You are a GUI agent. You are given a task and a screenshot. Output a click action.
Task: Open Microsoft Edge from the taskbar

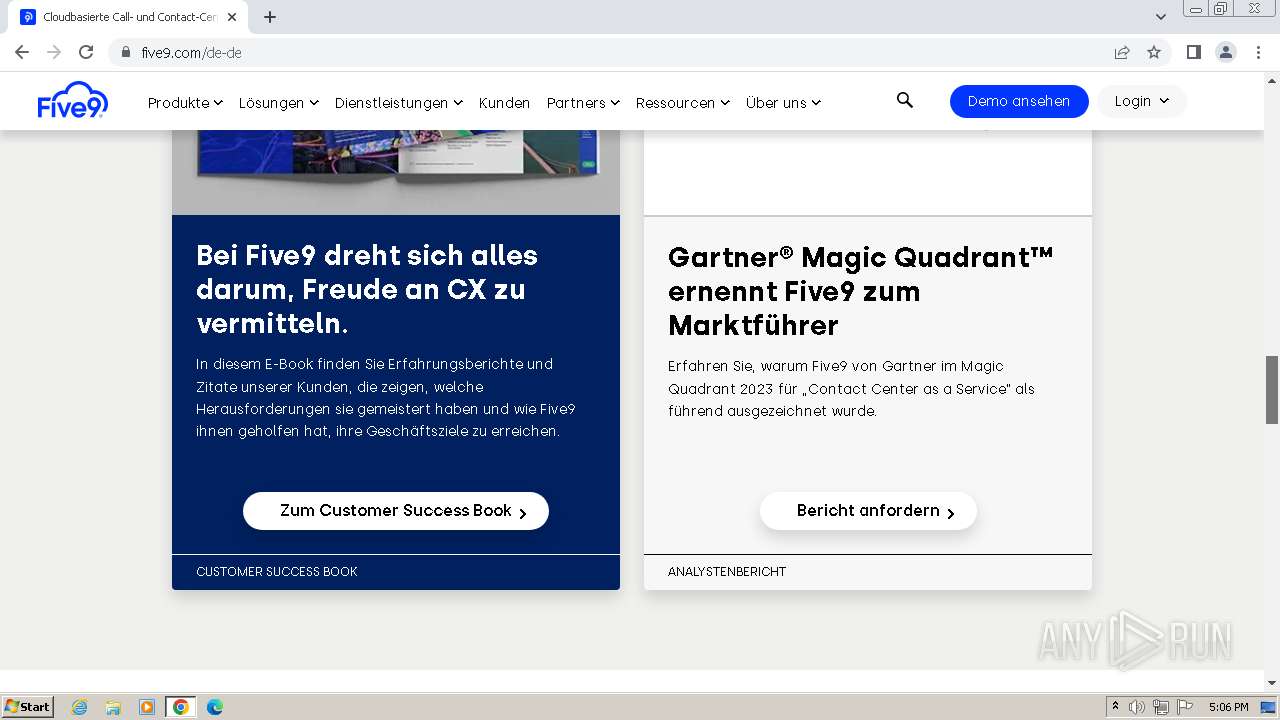215,707
